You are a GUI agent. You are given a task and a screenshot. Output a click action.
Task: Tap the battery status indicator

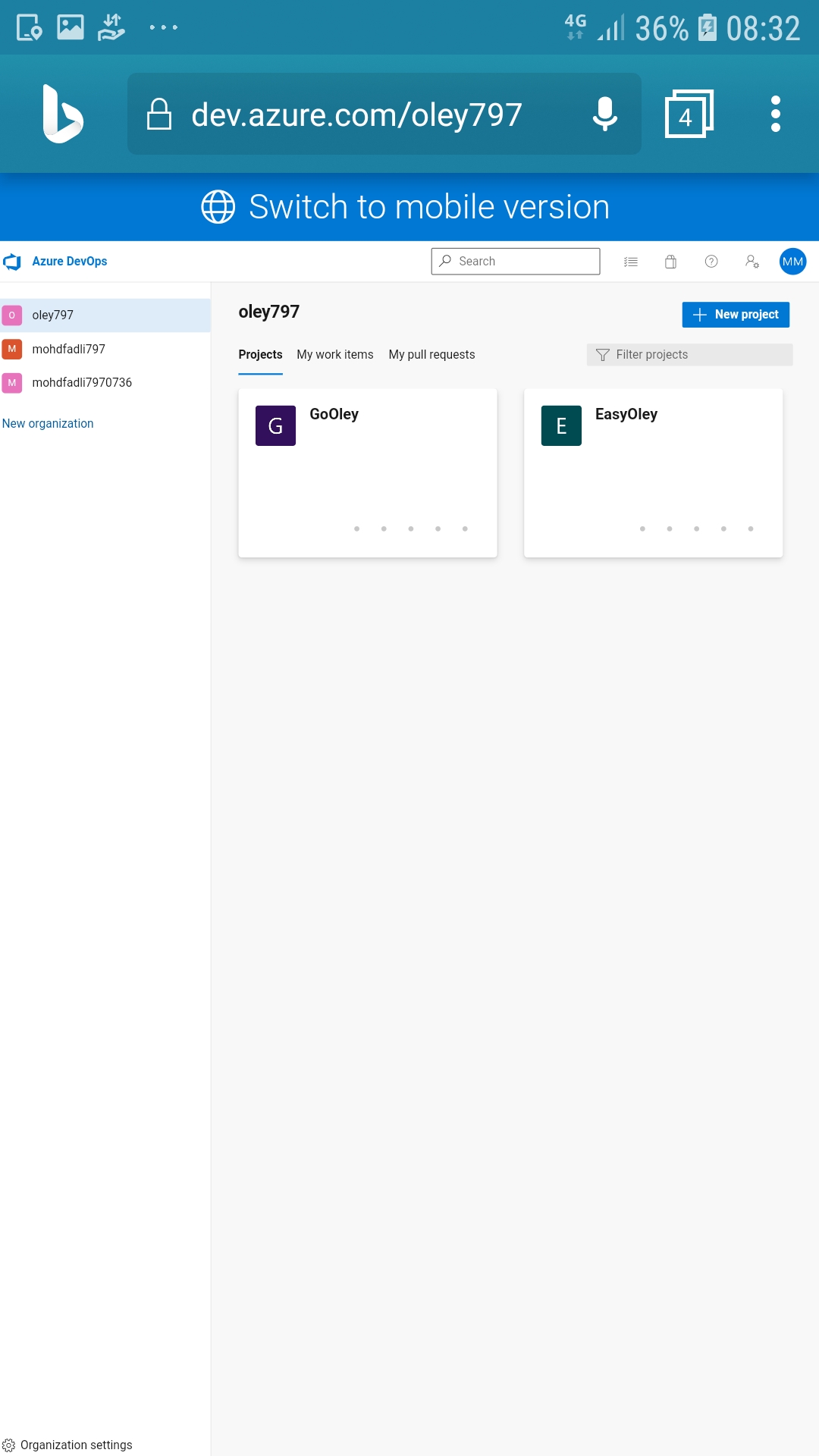click(707, 27)
